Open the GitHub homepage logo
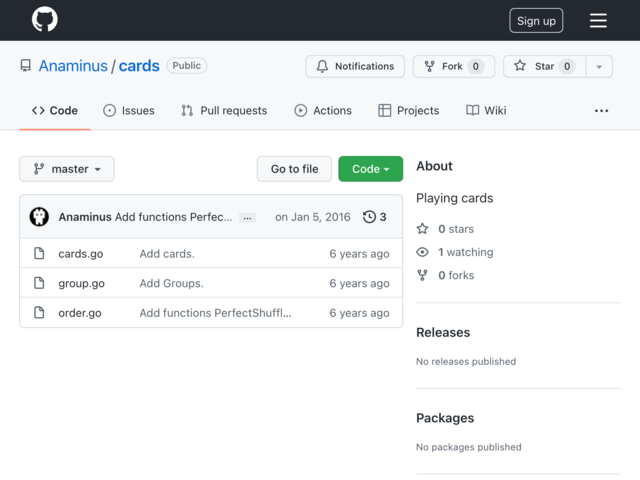The image size is (640, 480). [x=44, y=20]
